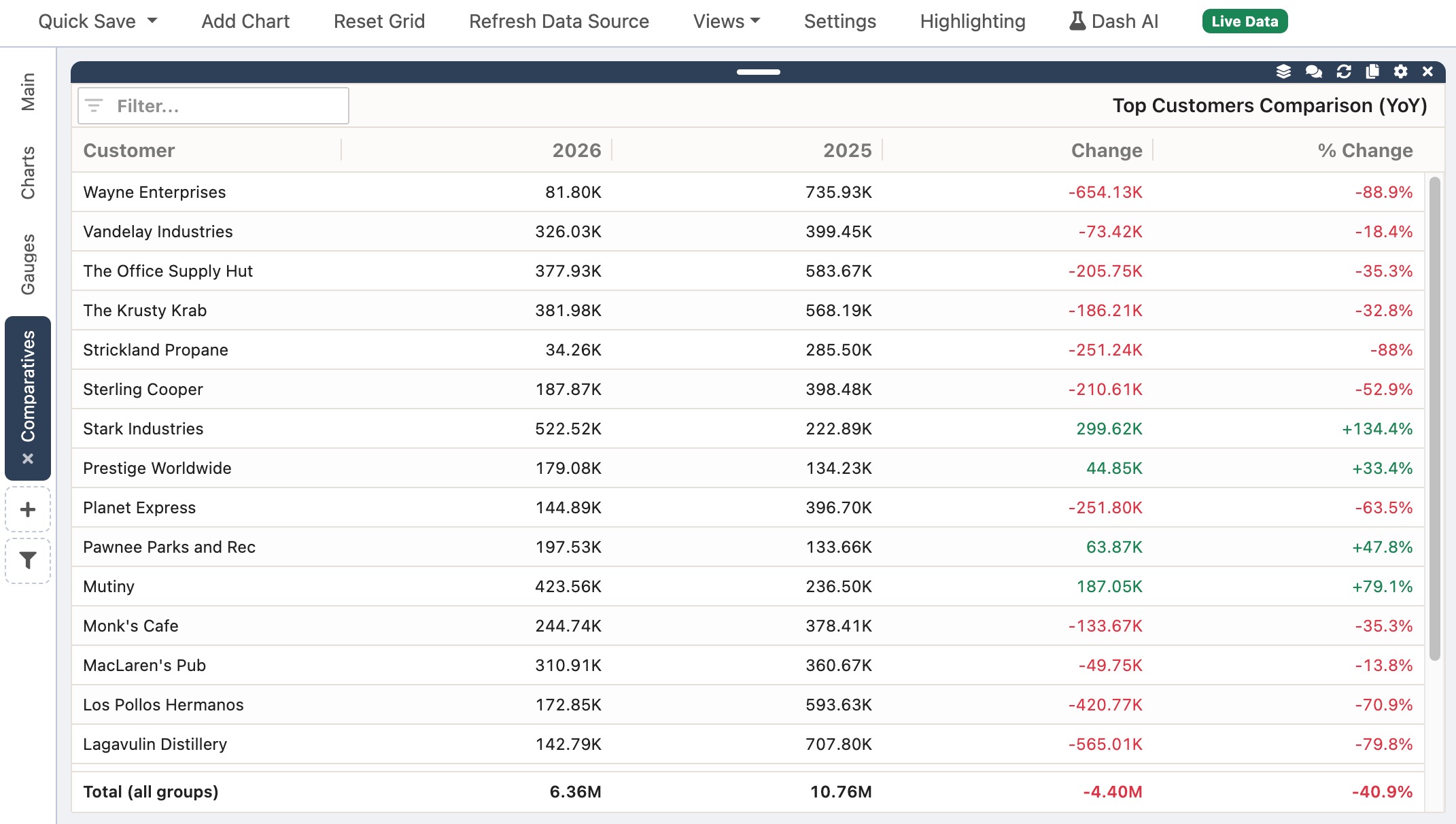Open the Highlighting menu
This screenshot has width=1456, height=824.
click(973, 21)
